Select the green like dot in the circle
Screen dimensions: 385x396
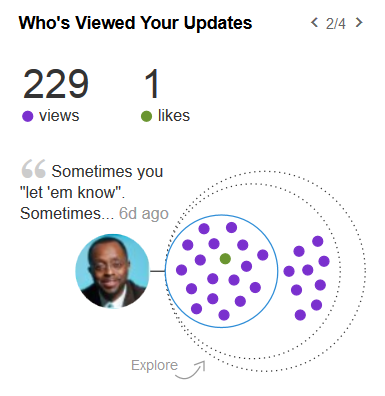click(x=225, y=258)
